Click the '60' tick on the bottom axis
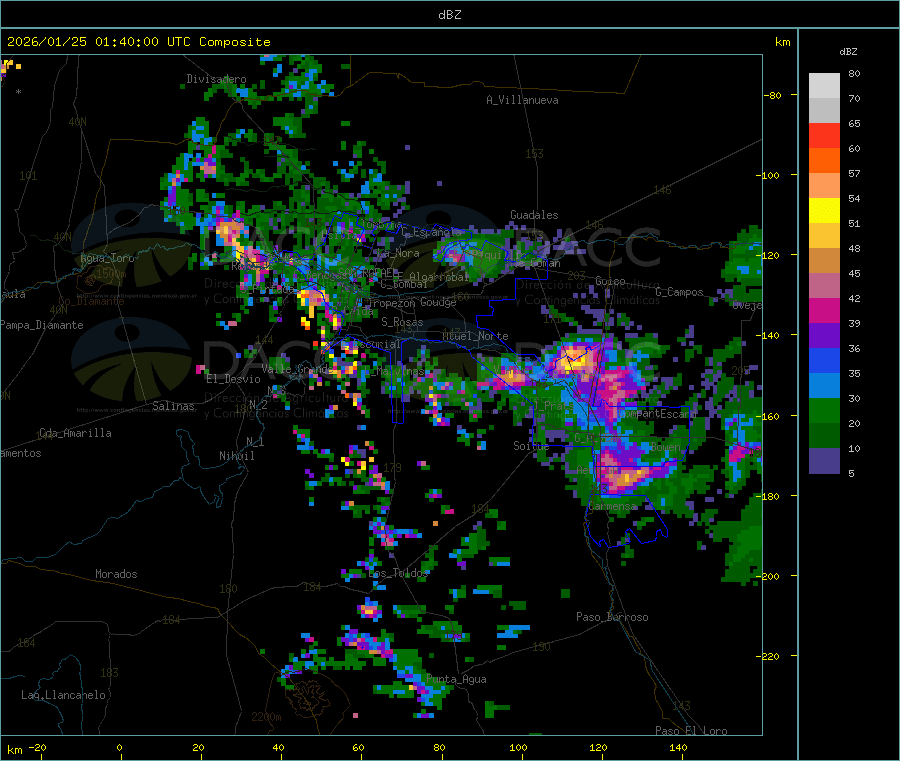 point(358,747)
